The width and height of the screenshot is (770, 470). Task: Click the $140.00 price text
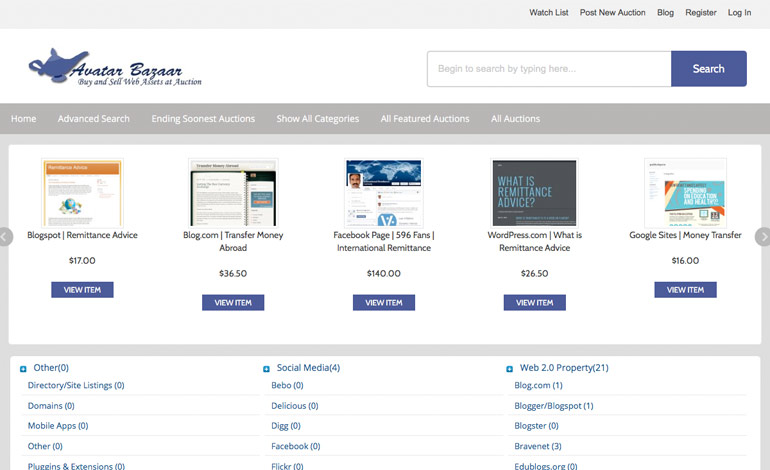(384, 274)
